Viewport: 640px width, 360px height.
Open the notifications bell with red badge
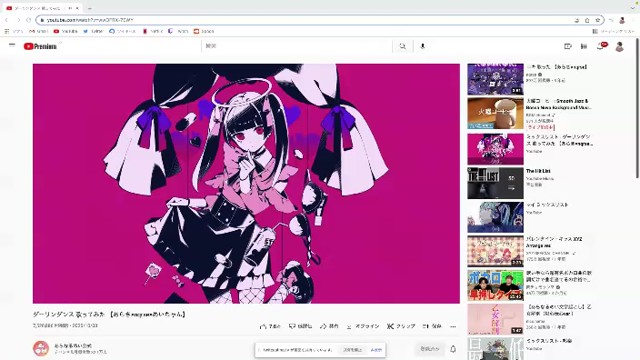[601, 46]
